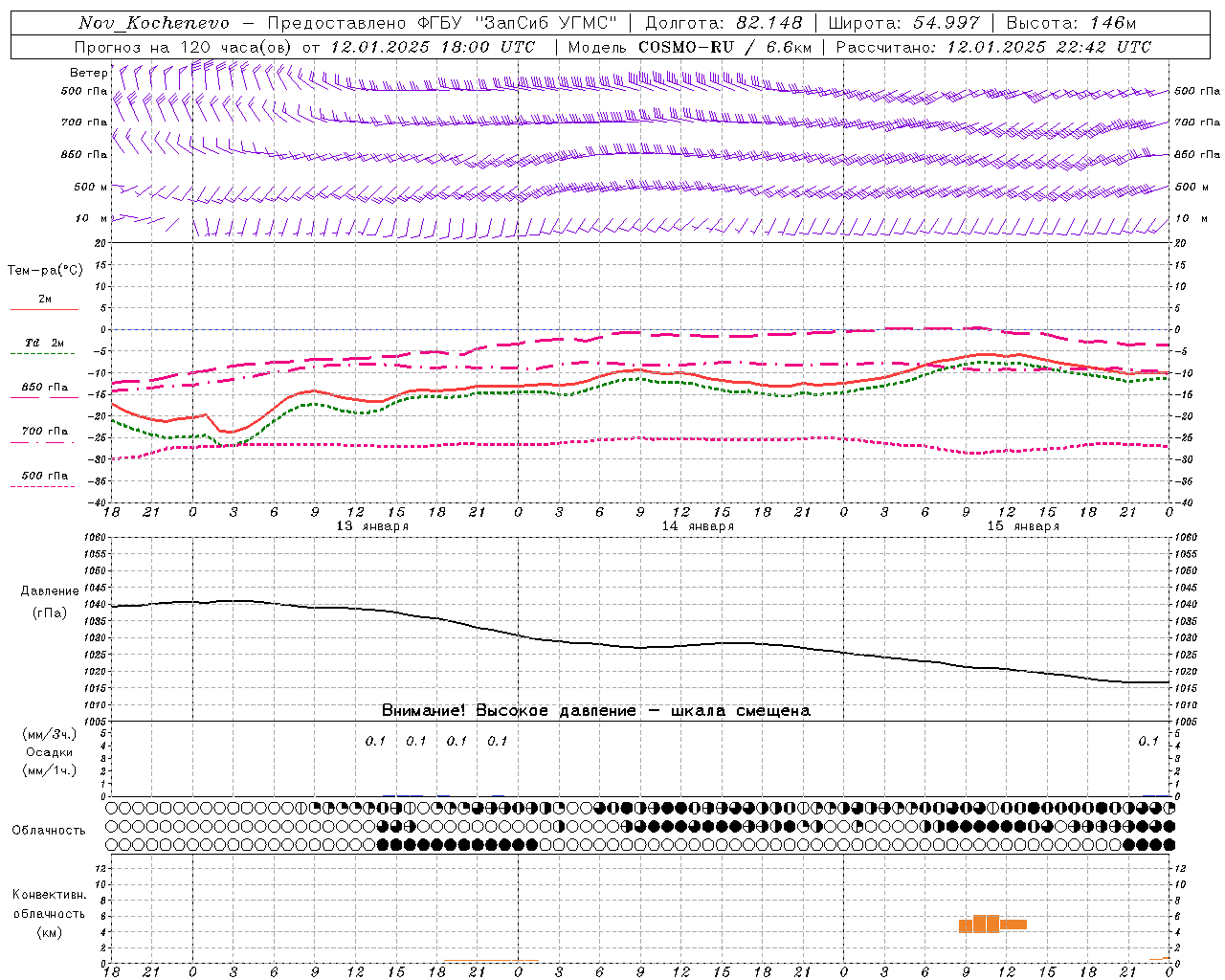Click the forecast start time 12.01.2025 18:00 UTC
The width and height of the screenshot is (1225, 980).
[433, 47]
